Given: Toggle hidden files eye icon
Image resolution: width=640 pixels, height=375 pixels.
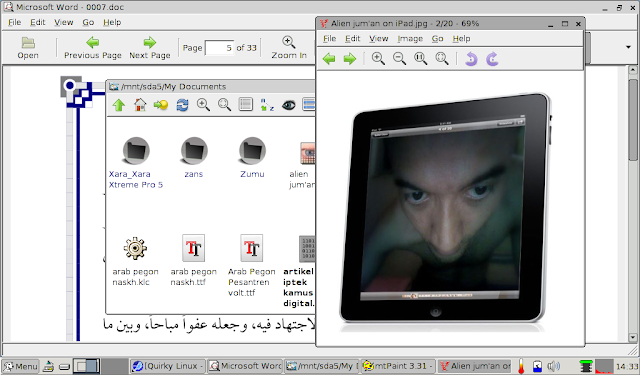Looking at the screenshot, I should [x=288, y=105].
